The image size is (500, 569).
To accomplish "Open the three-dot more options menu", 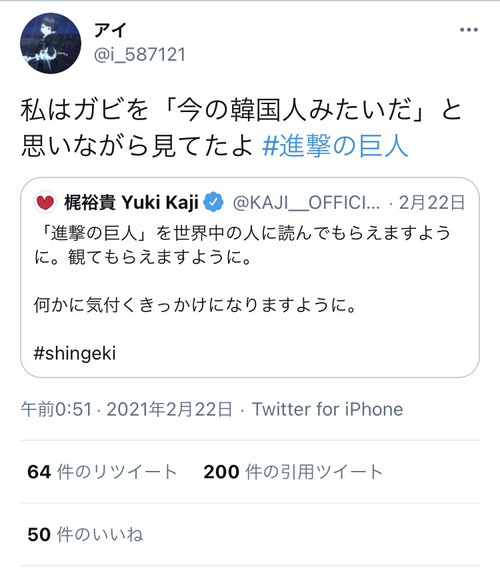I will (468, 30).
